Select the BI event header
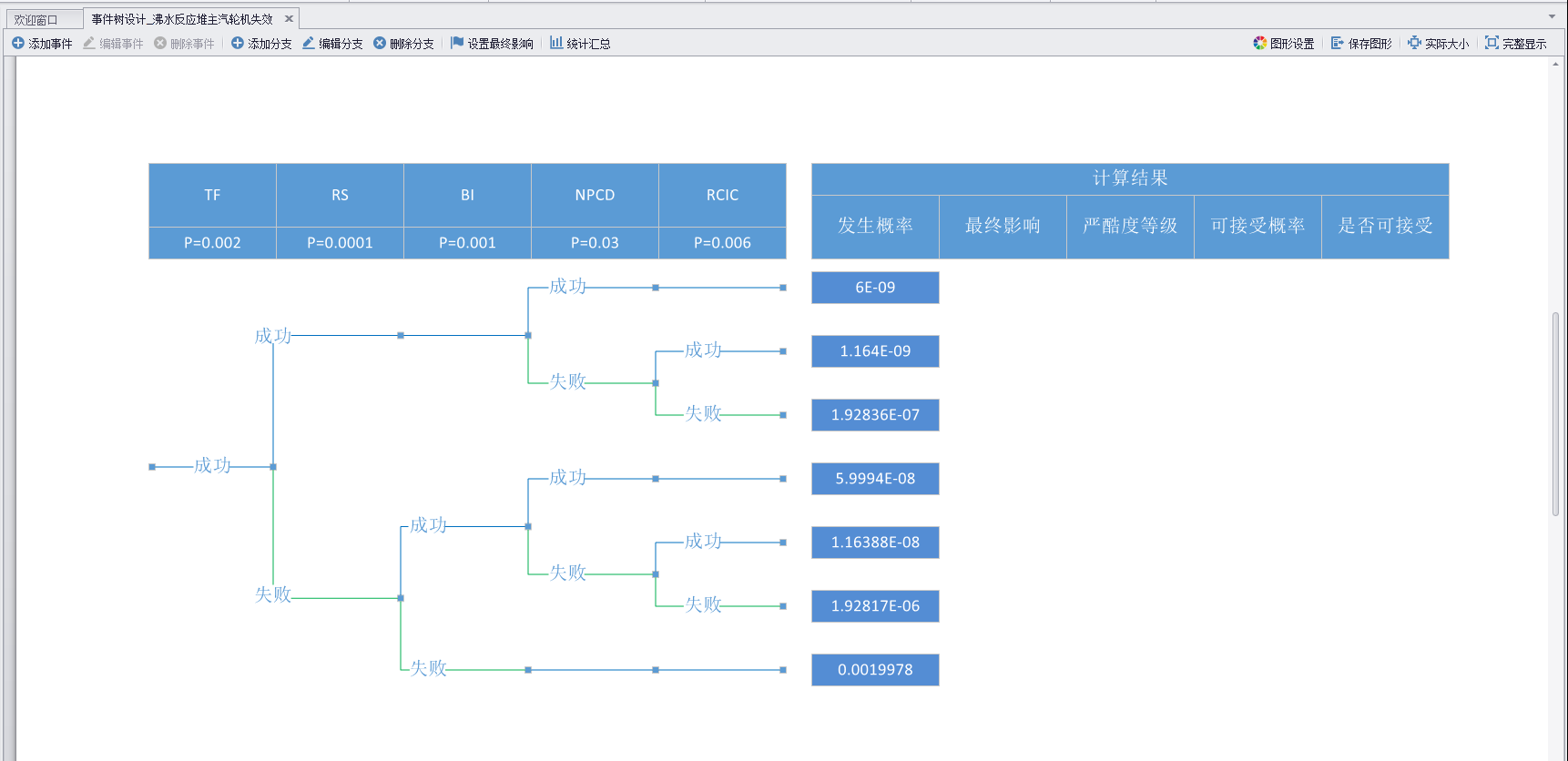The image size is (1568, 761). (x=467, y=195)
